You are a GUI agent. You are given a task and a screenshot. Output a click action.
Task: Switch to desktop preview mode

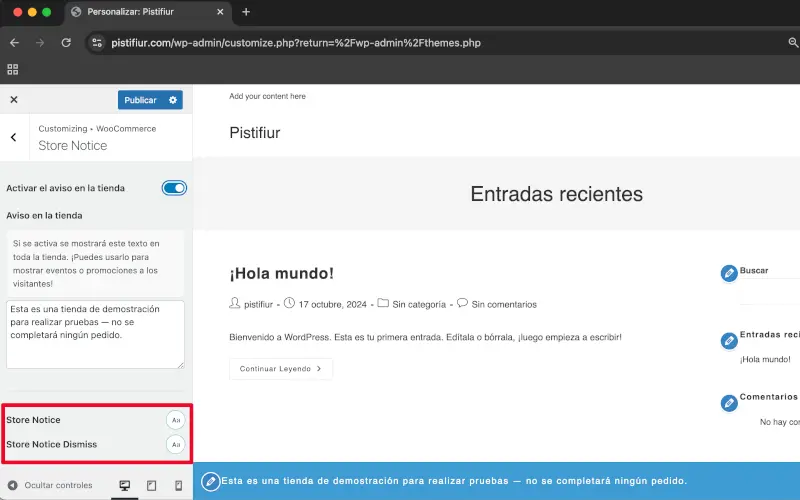pos(124,485)
